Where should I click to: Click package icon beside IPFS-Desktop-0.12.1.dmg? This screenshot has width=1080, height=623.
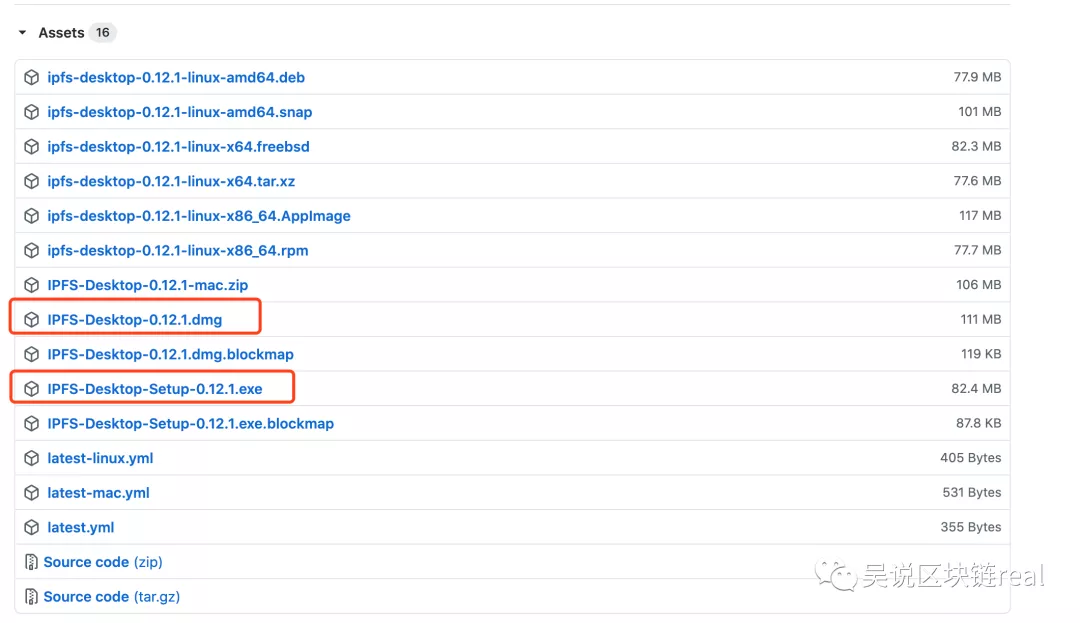(x=32, y=319)
